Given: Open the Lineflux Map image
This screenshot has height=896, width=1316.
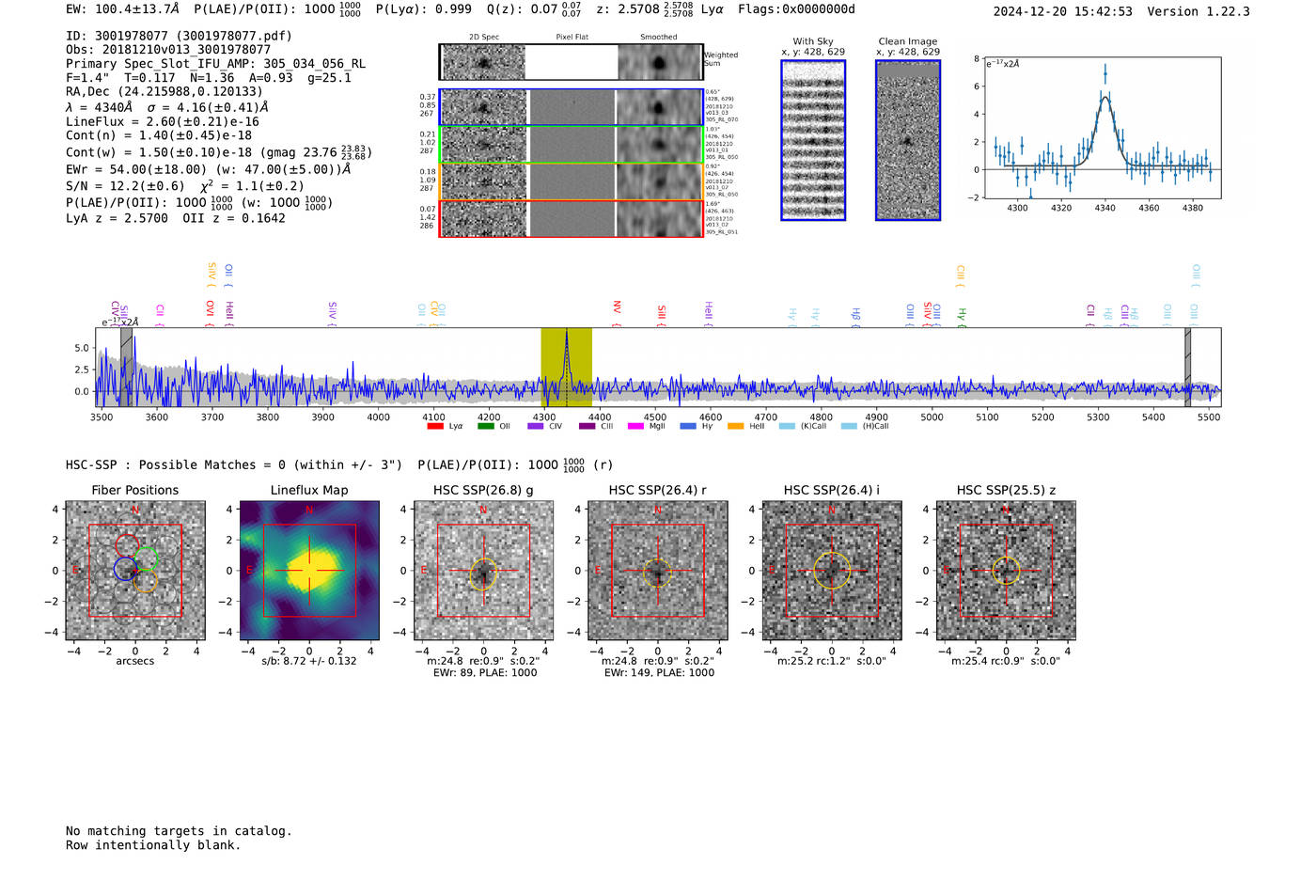Looking at the screenshot, I should click(x=309, y=571).
